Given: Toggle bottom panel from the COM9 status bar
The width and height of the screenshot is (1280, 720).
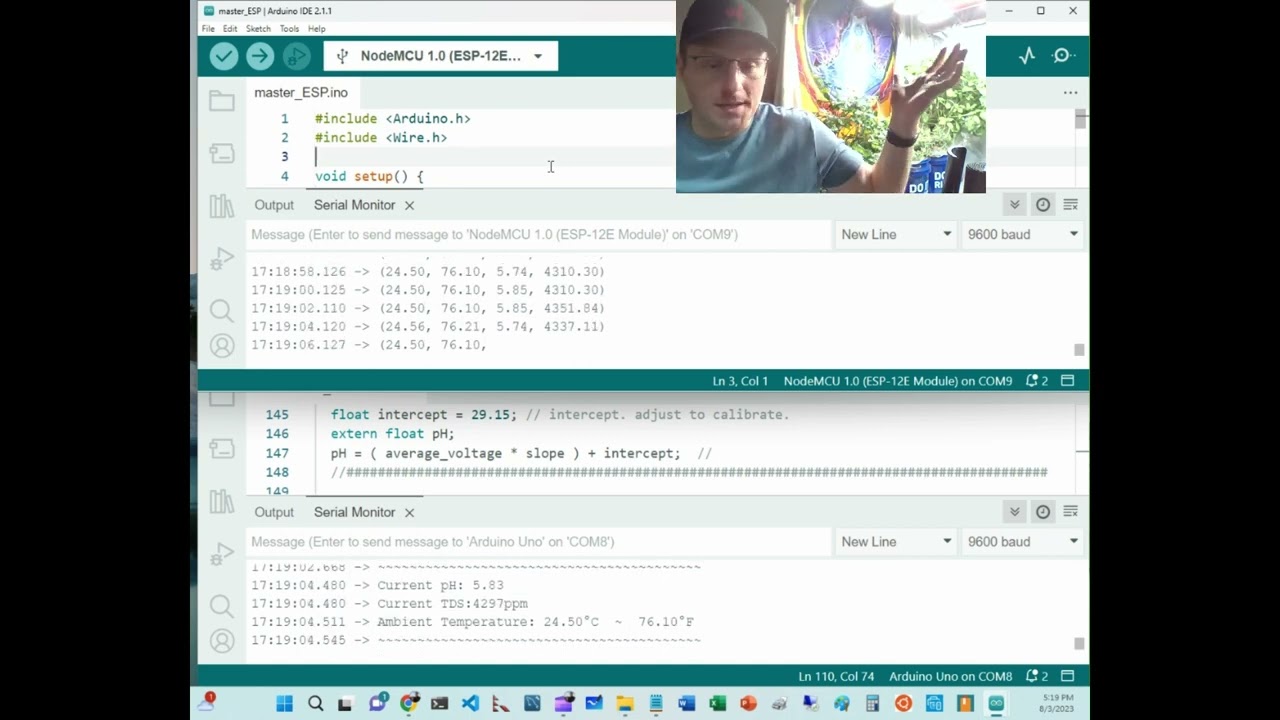Looking at the screenshot, I should [x=1067, y=381].
